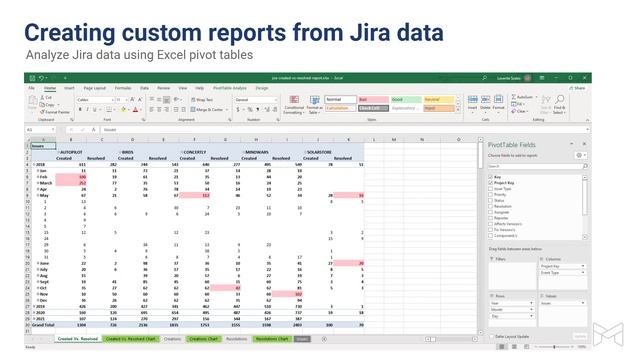The height and width of the screenshot is (360, 640).
Task: Click the Increase Font Size icon
Action: click(133, 100)
